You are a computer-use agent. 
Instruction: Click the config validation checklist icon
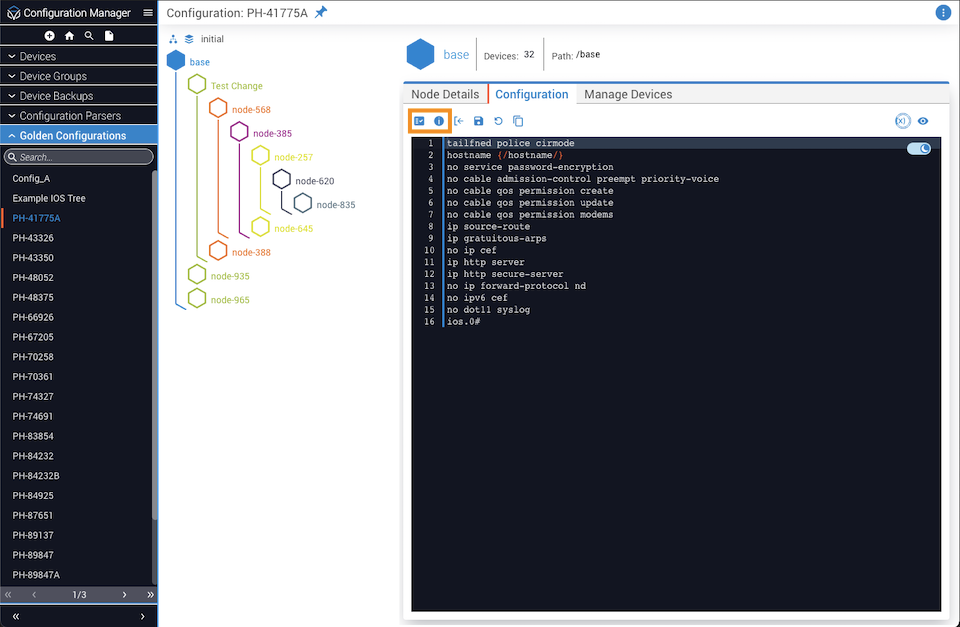click(x=419, y=121)
